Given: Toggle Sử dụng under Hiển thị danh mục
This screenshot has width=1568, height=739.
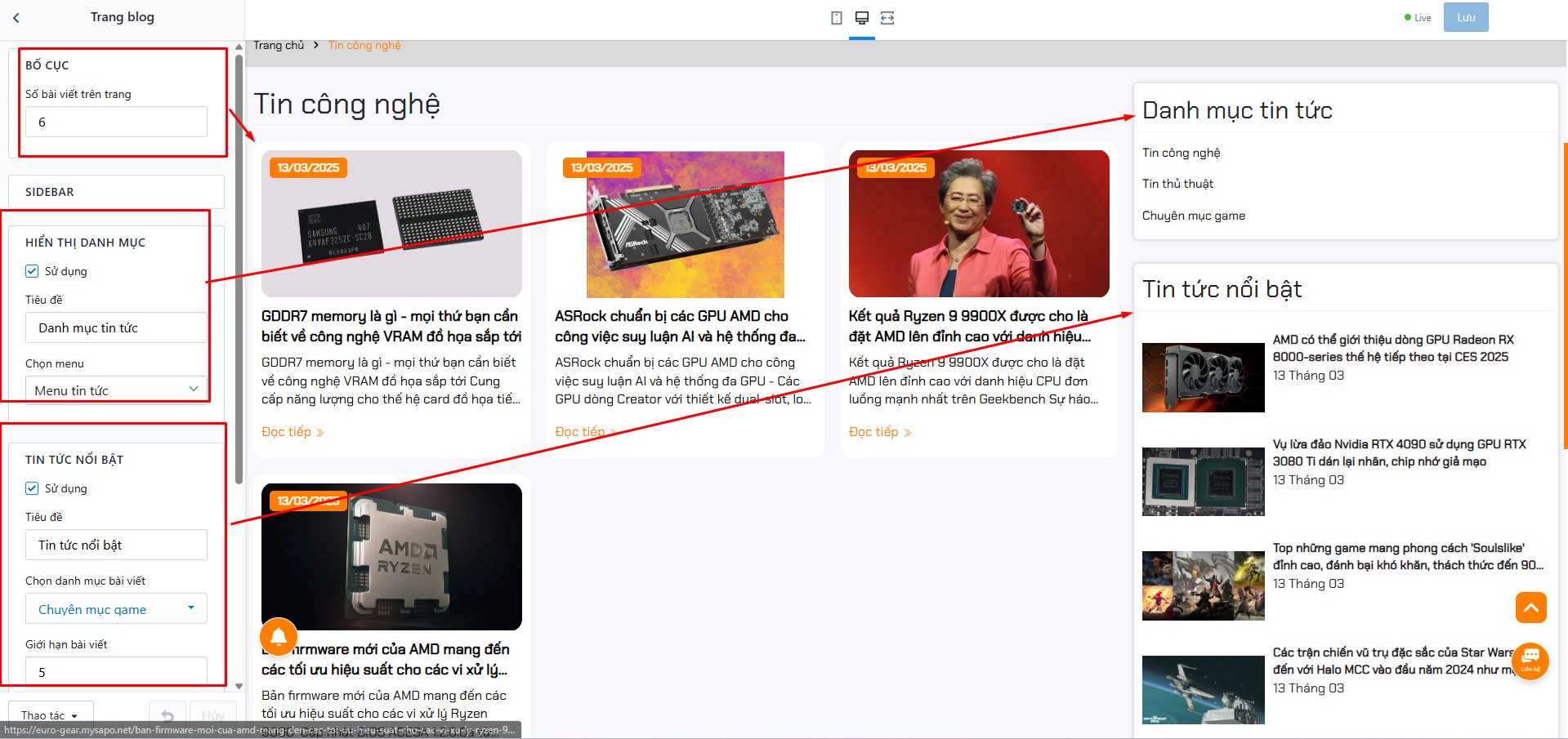Looking at the screenshot, I should point(32,271).
